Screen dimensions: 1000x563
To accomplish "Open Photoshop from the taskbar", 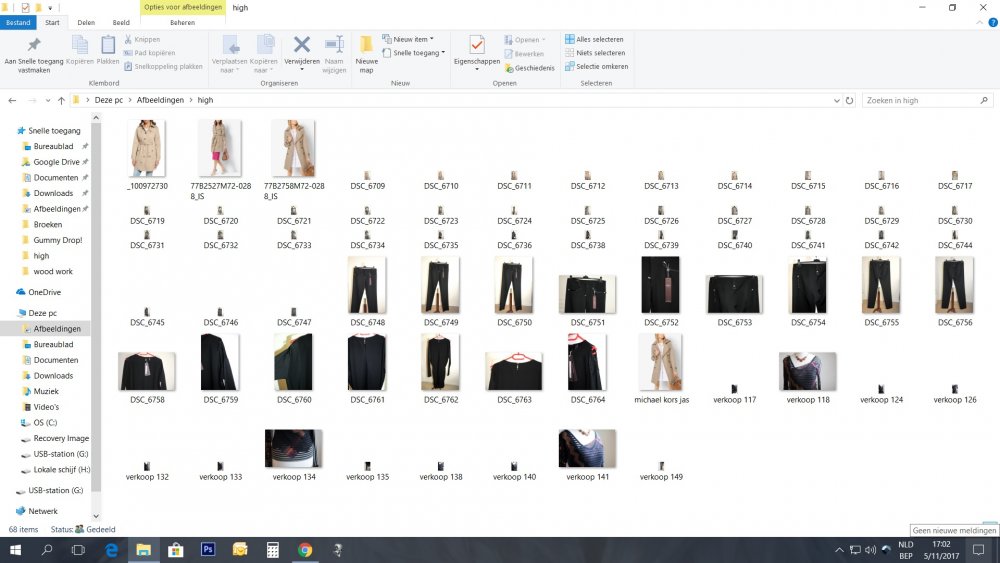I will click(208, 550).
